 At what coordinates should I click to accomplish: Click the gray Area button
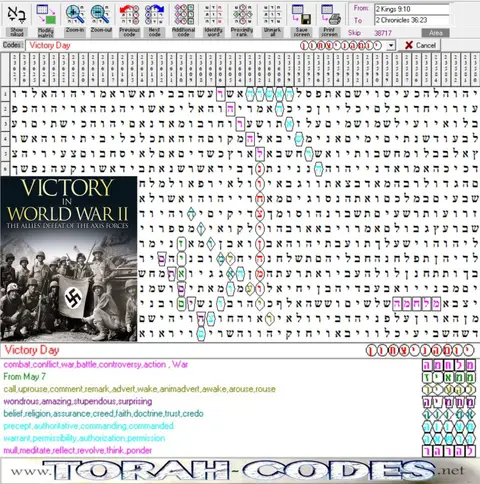[435, 33]
